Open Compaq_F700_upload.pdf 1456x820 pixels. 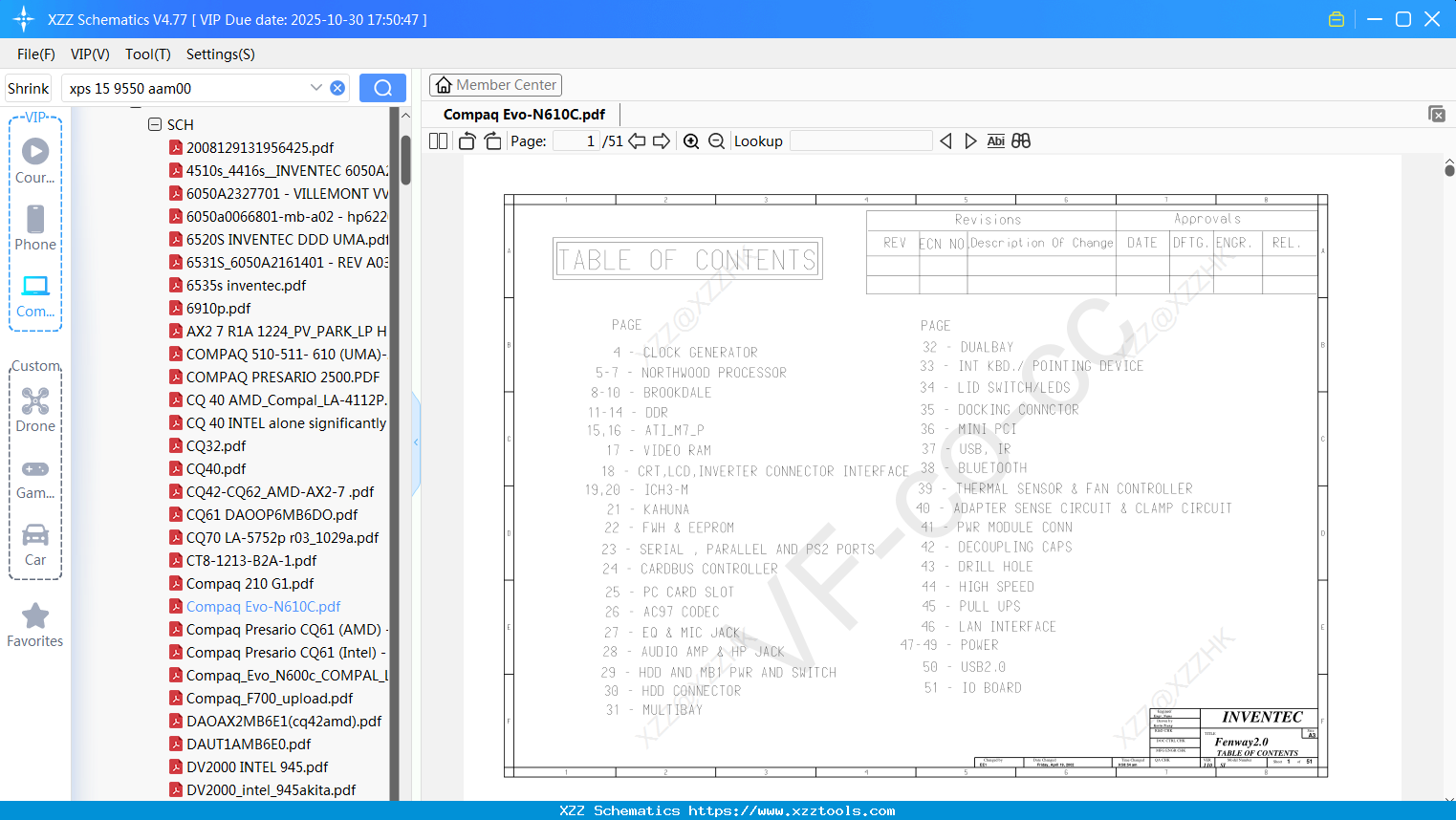(x=271, y=699)
